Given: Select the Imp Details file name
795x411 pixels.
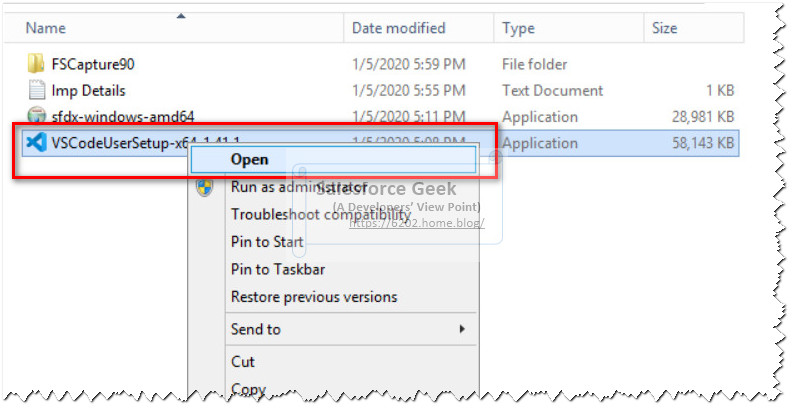Looking at the screenshot, I should [88, 91].
